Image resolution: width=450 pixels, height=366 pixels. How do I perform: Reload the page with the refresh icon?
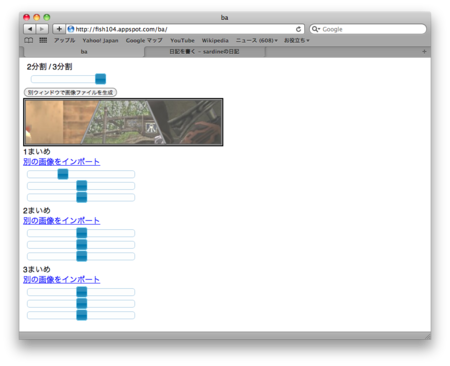point(298,29)
